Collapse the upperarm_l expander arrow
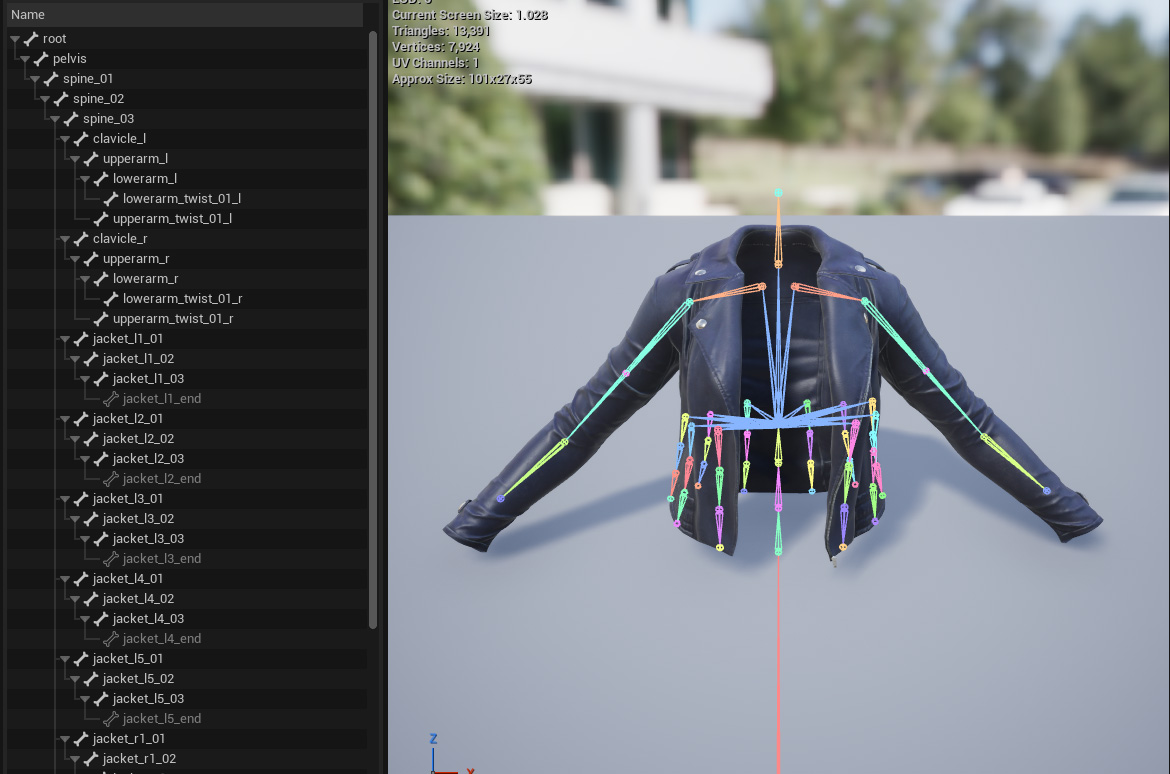The width and height of the screenshot is (1170, 774). tap(76, 159)
